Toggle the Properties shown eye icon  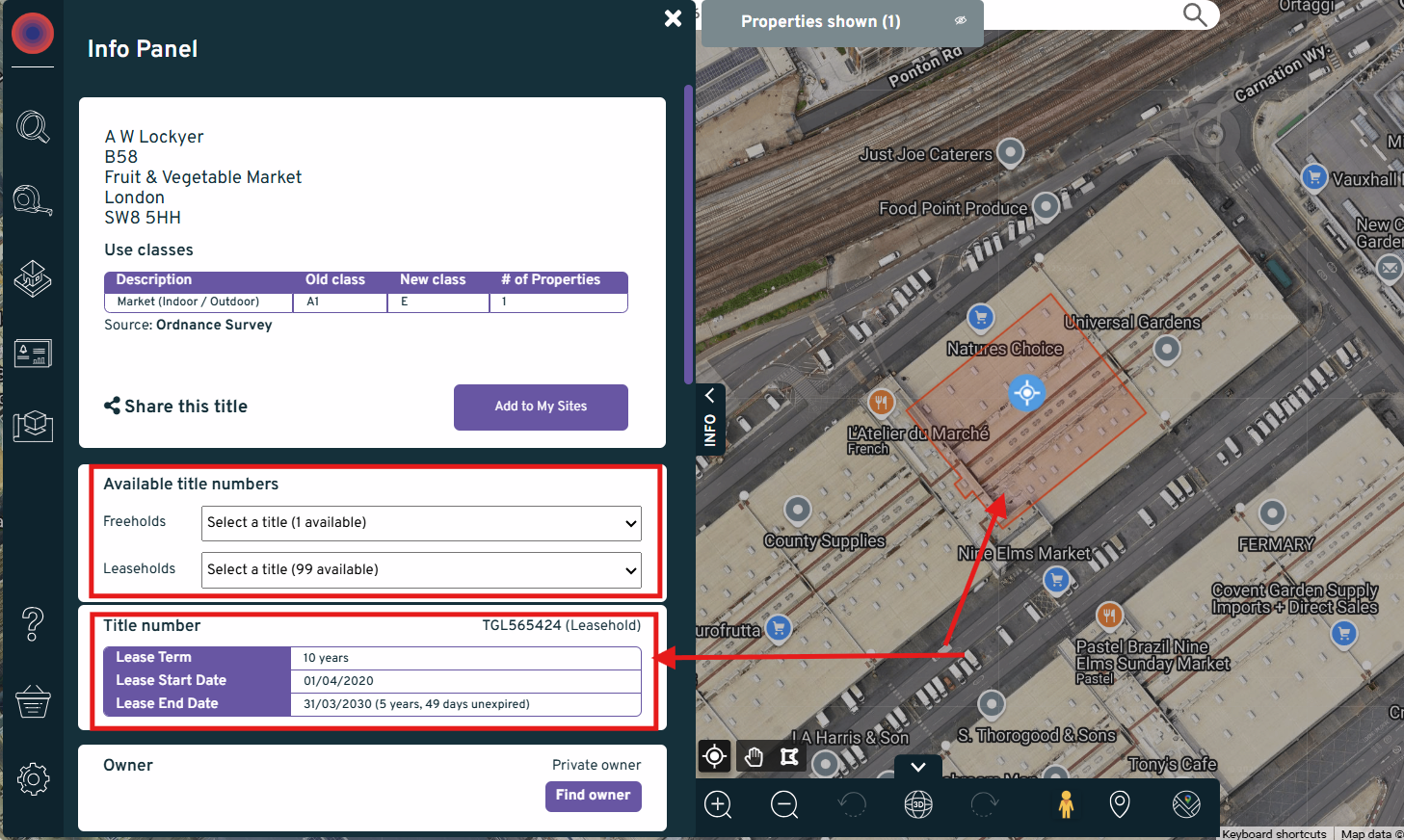[960, 20]
